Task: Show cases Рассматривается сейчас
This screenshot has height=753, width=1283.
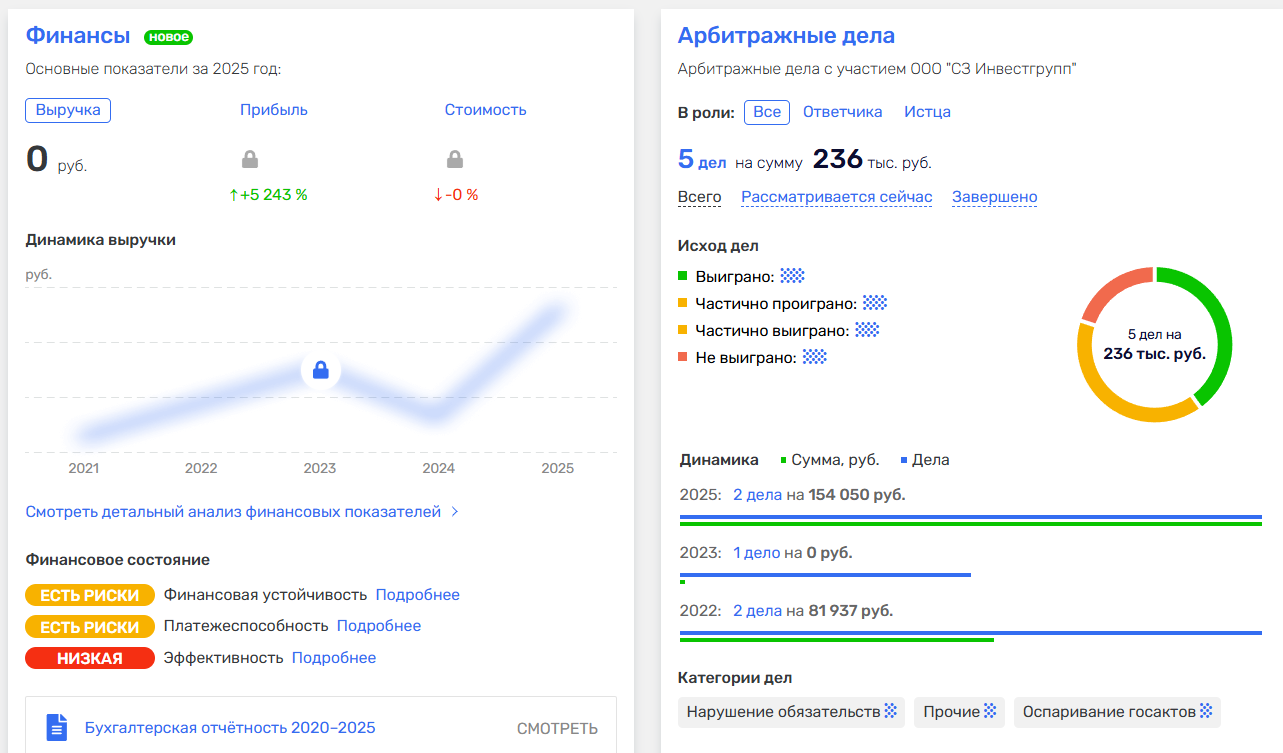Action: tap(836, 197)
